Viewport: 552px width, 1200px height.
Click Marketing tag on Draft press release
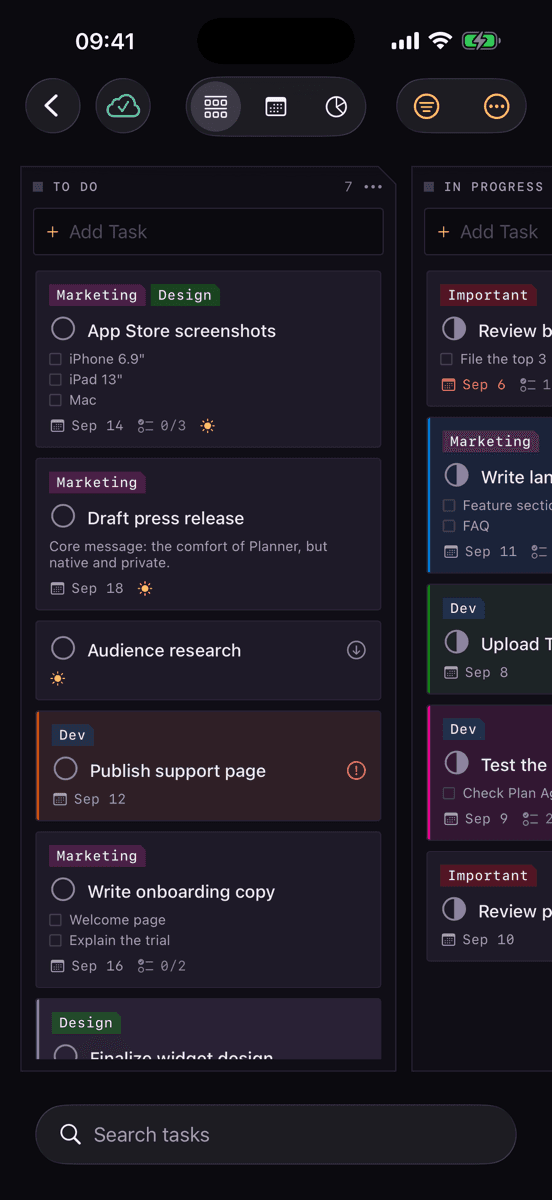pyautogui.click(x=97, y=482)
